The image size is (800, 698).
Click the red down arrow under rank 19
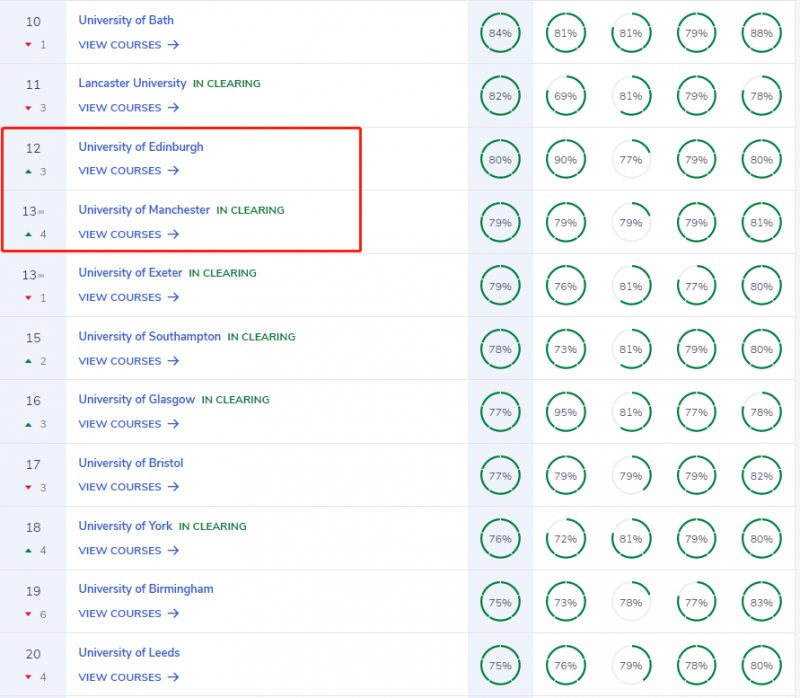pos(29,614)
